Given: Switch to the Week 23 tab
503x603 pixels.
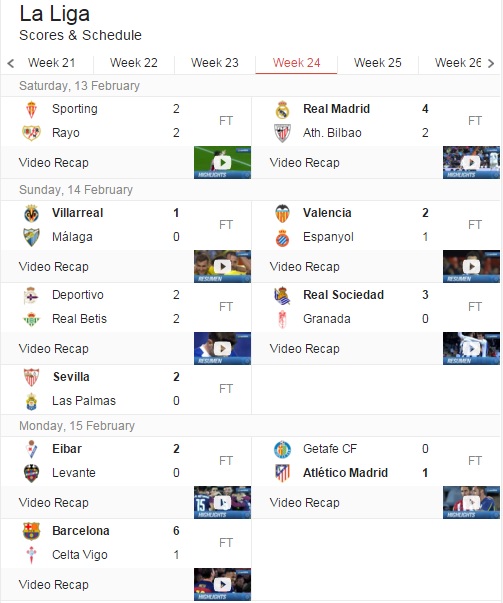Looking at the screenshot, I should click(x=215, y=63).
